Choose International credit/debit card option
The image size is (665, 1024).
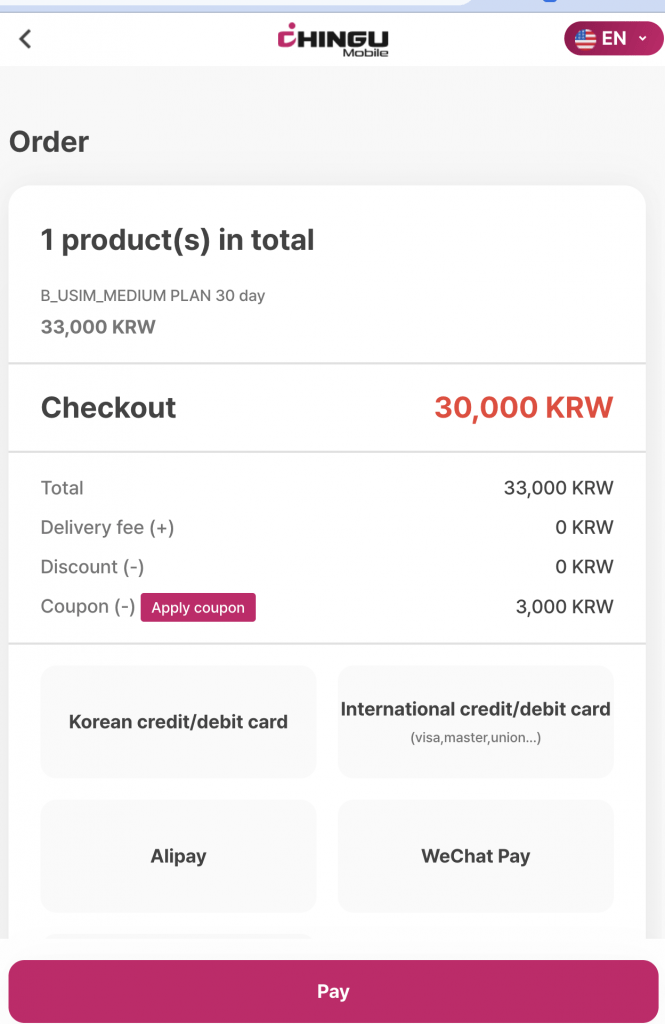(x=475, y=722)
